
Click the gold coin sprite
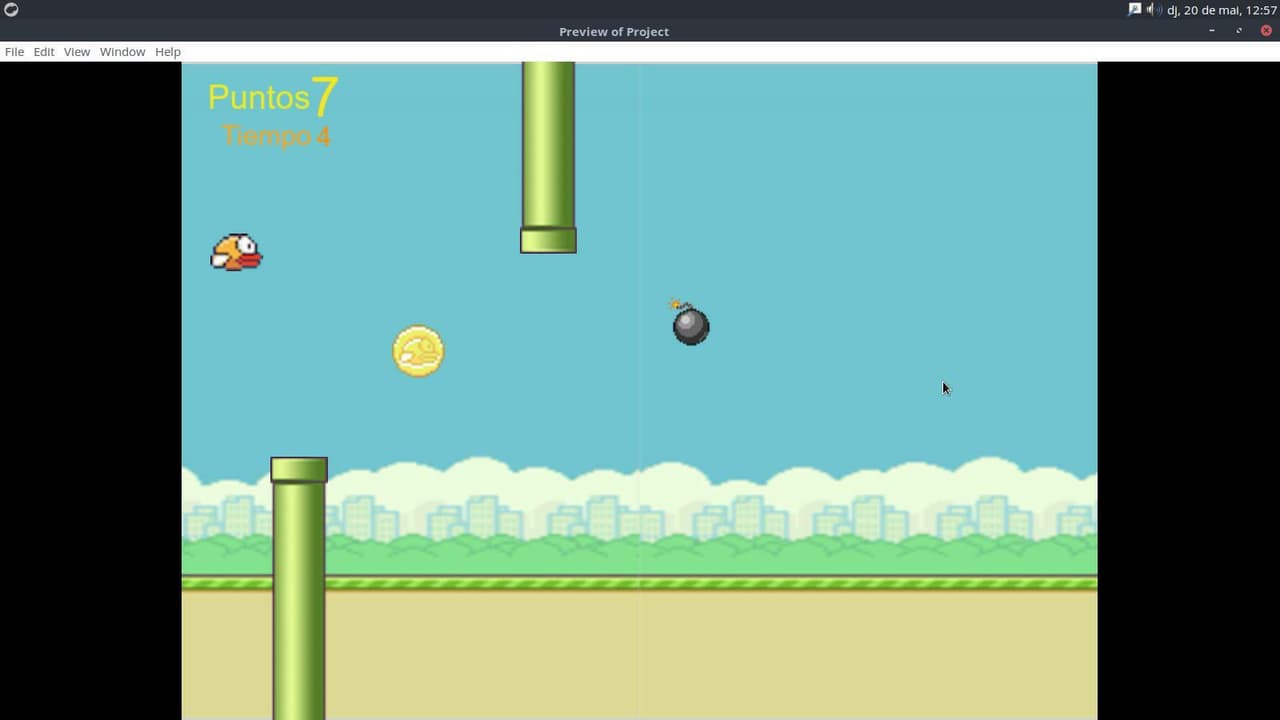tap(418, 351)
